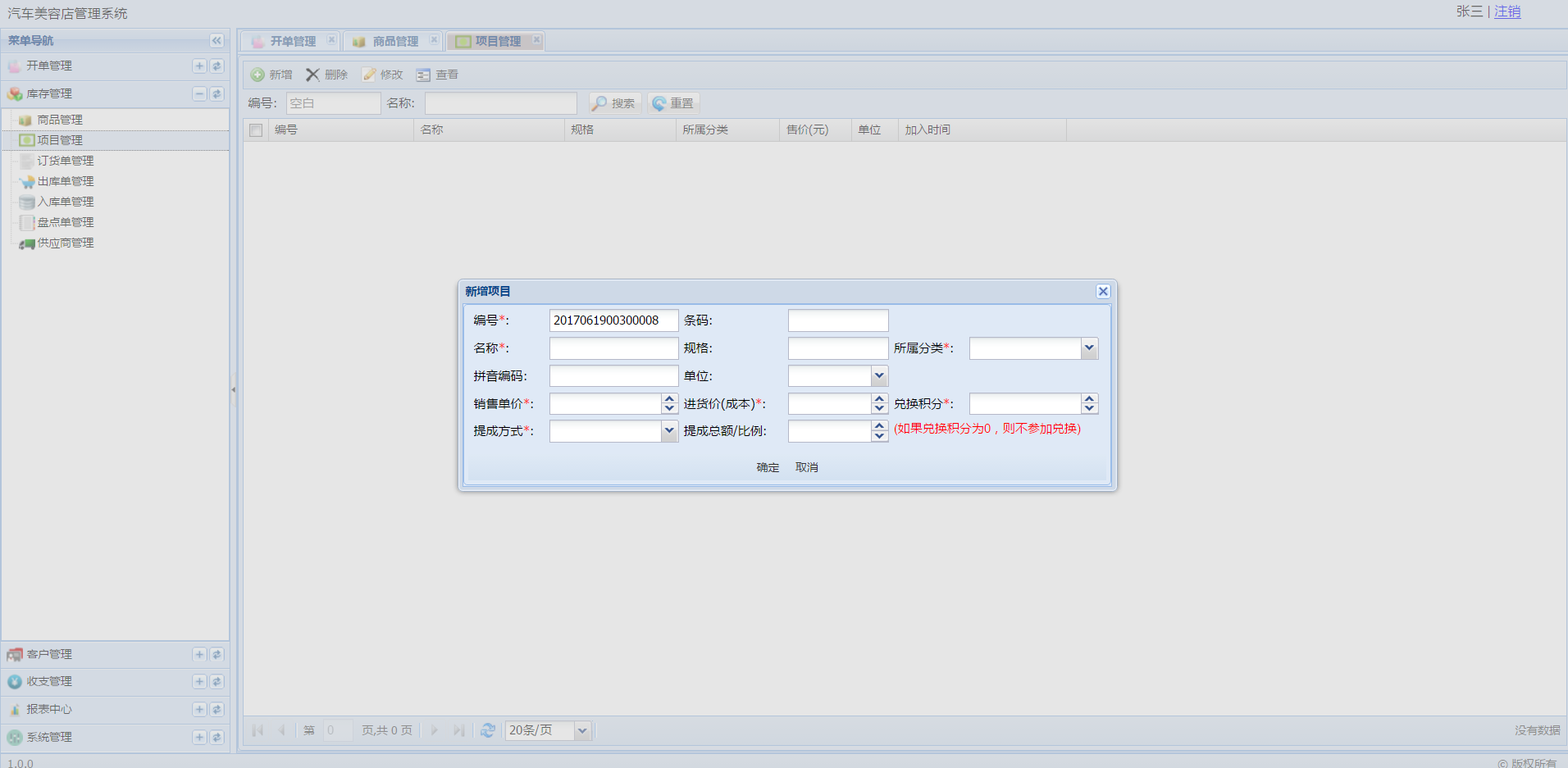This screenshot has height=768, width=1568.
Task: Expand the 收支管理 accordion section
Action: pyautogui.click(x=199, y=681)
